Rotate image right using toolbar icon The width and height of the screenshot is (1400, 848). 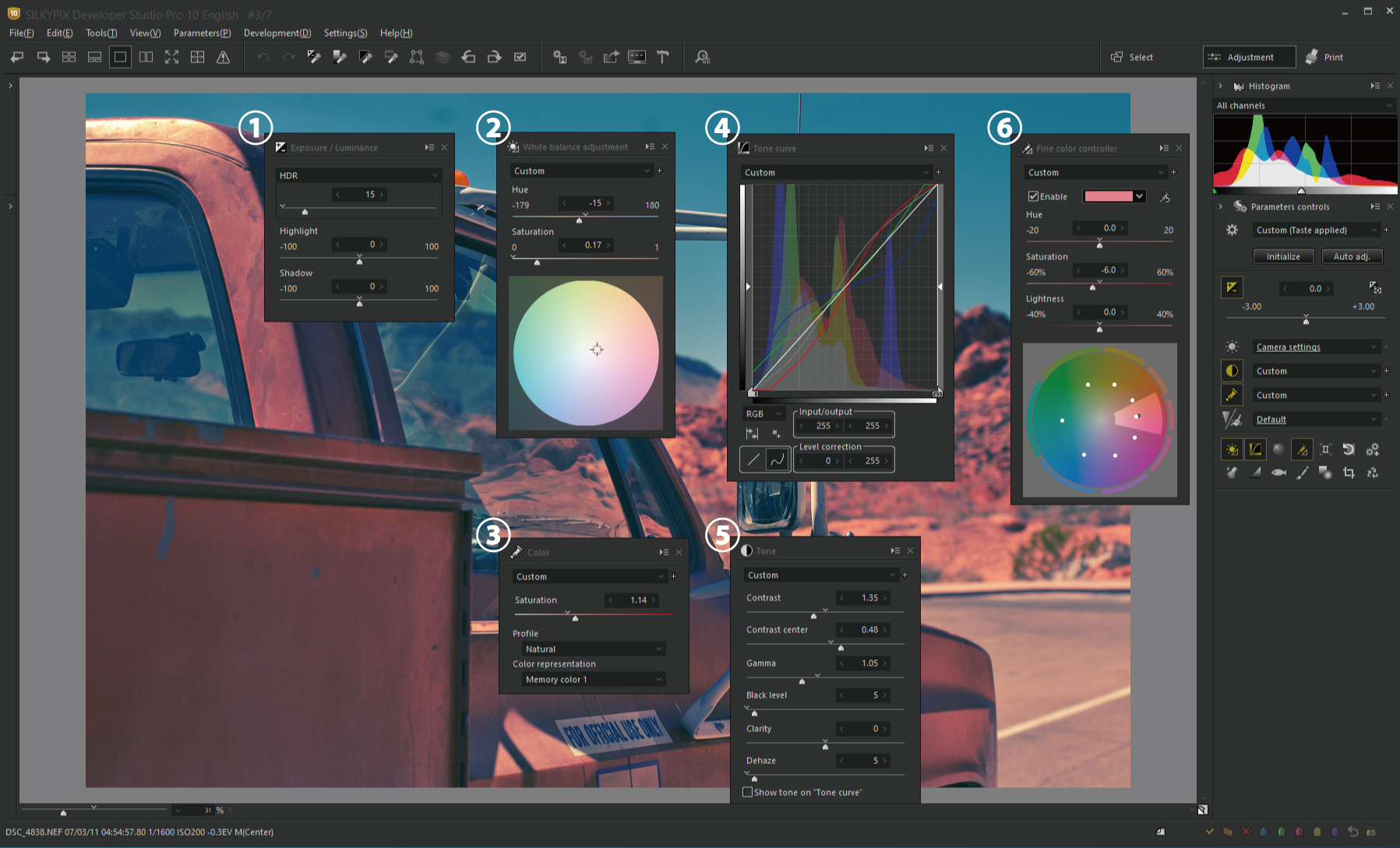pyautogui.click(x=494, y=57)
